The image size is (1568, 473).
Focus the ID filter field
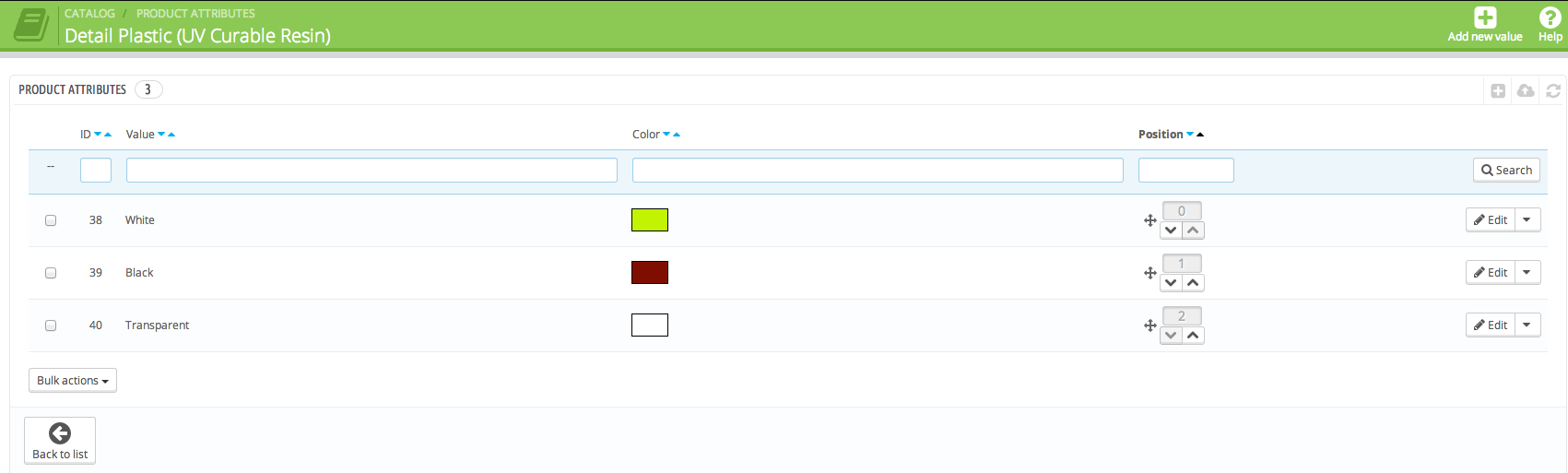(x=96, y=171)
